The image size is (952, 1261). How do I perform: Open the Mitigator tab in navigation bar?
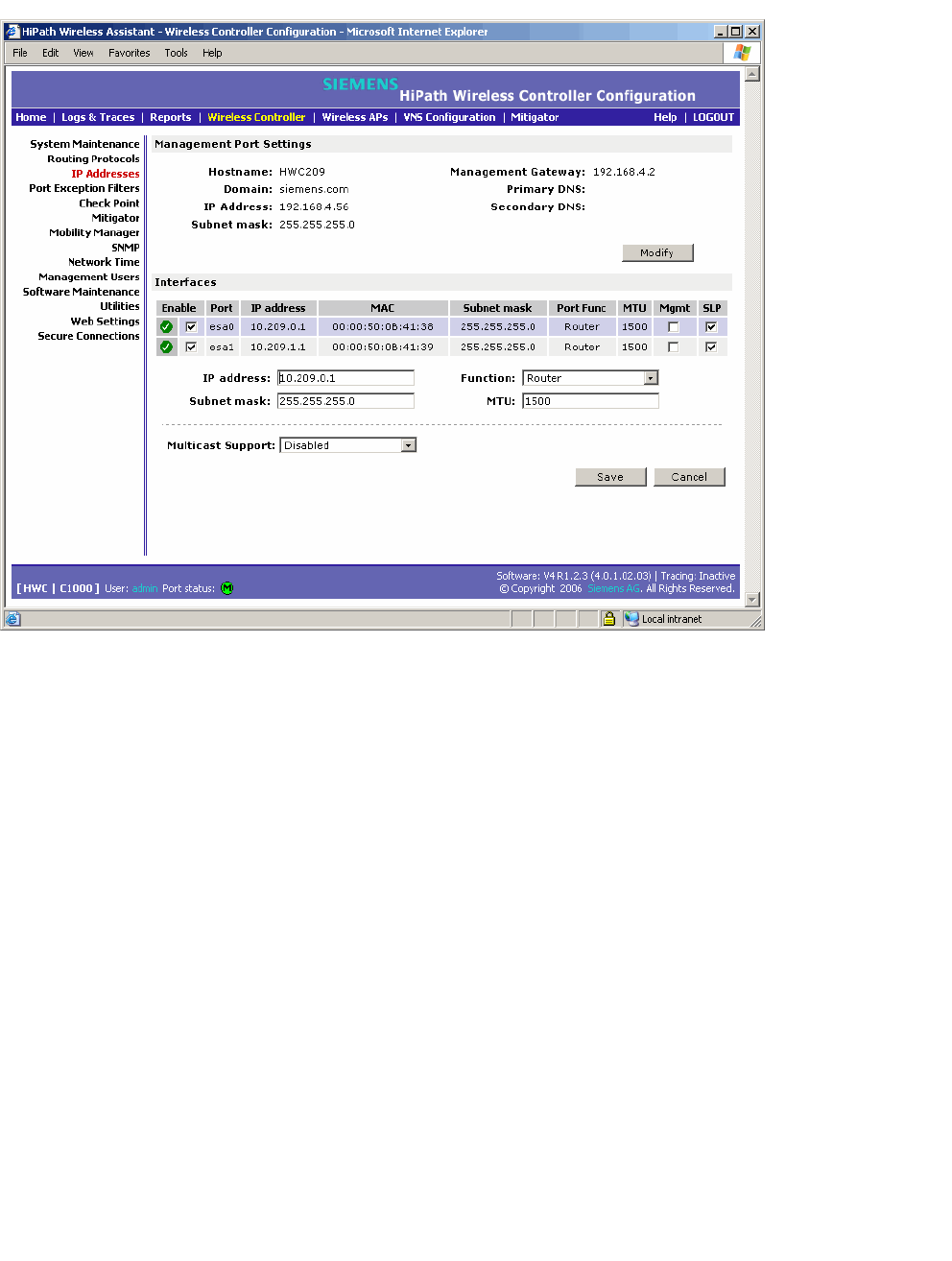coord(535,117)
